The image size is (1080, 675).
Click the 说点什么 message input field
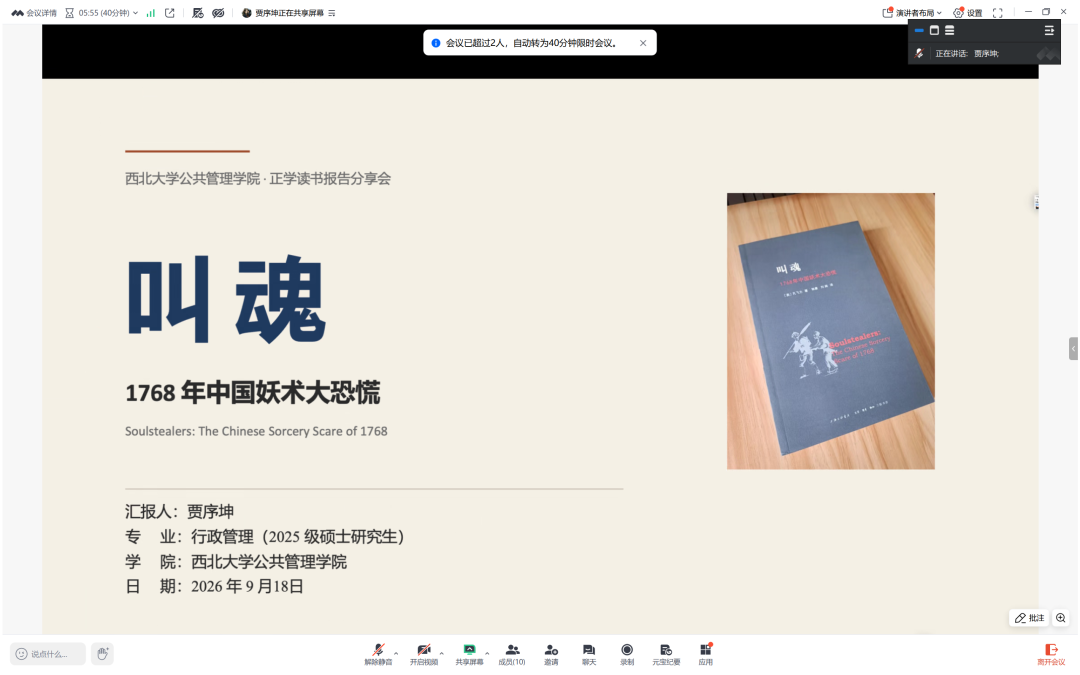(x=48, y=654)
